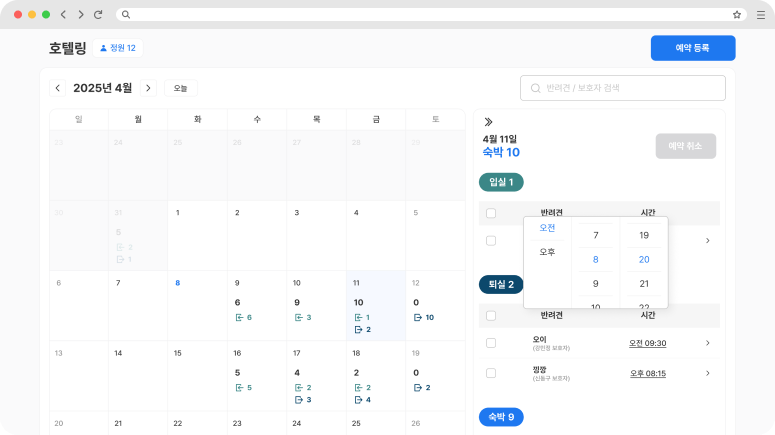
Task: Tick the first check-in row checkbox
Action: pyautogui.click(x=491, y=241)
